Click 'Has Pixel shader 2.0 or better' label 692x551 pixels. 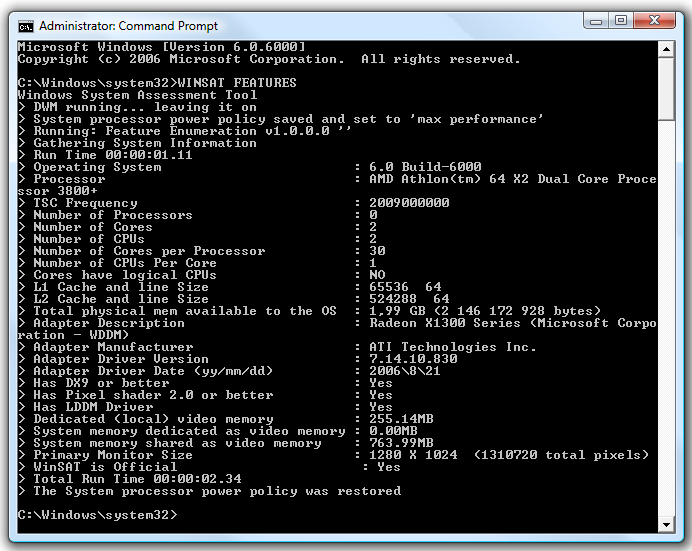point(153,395)
